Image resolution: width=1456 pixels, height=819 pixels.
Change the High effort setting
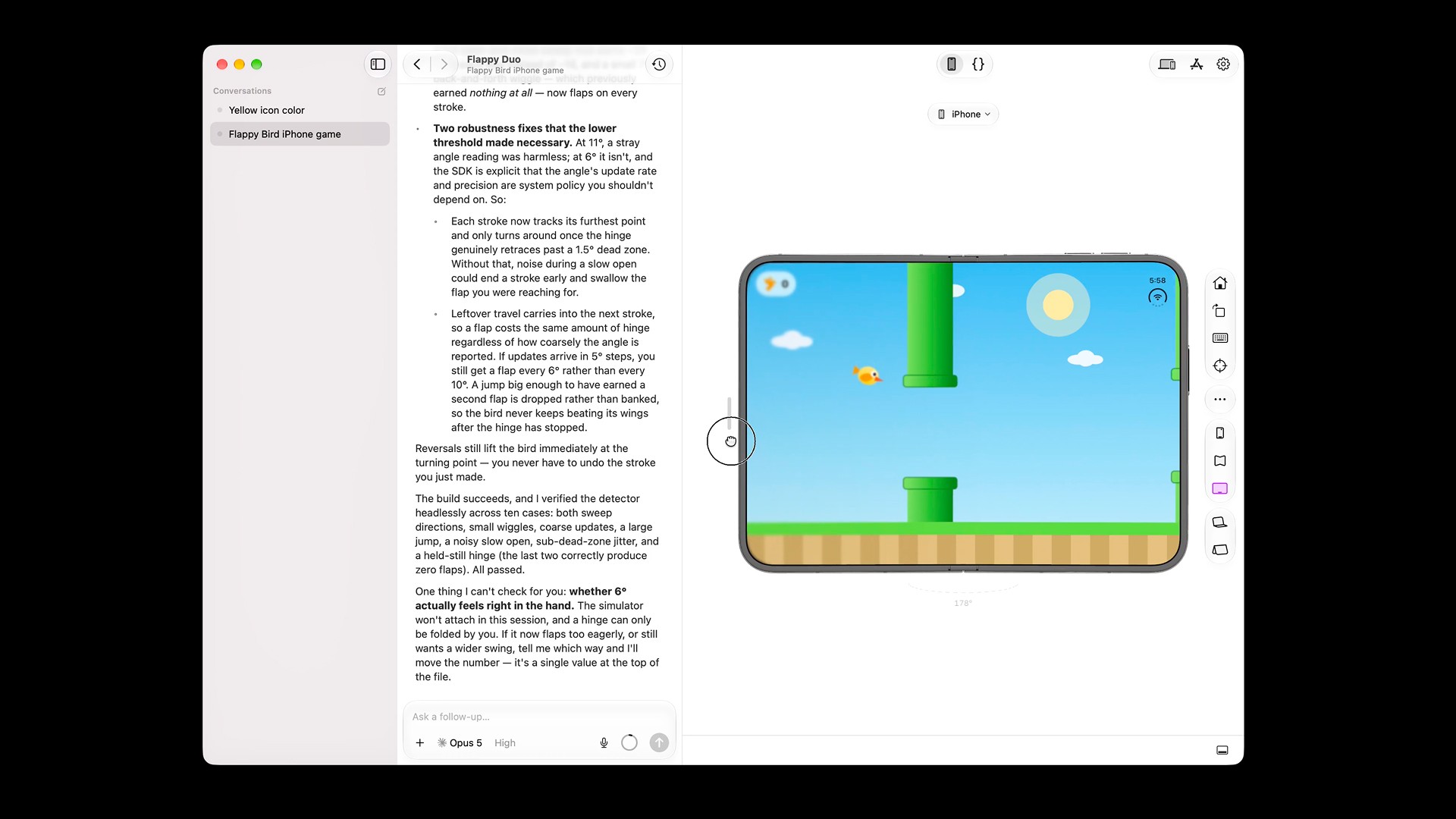[x=505, y=743]
